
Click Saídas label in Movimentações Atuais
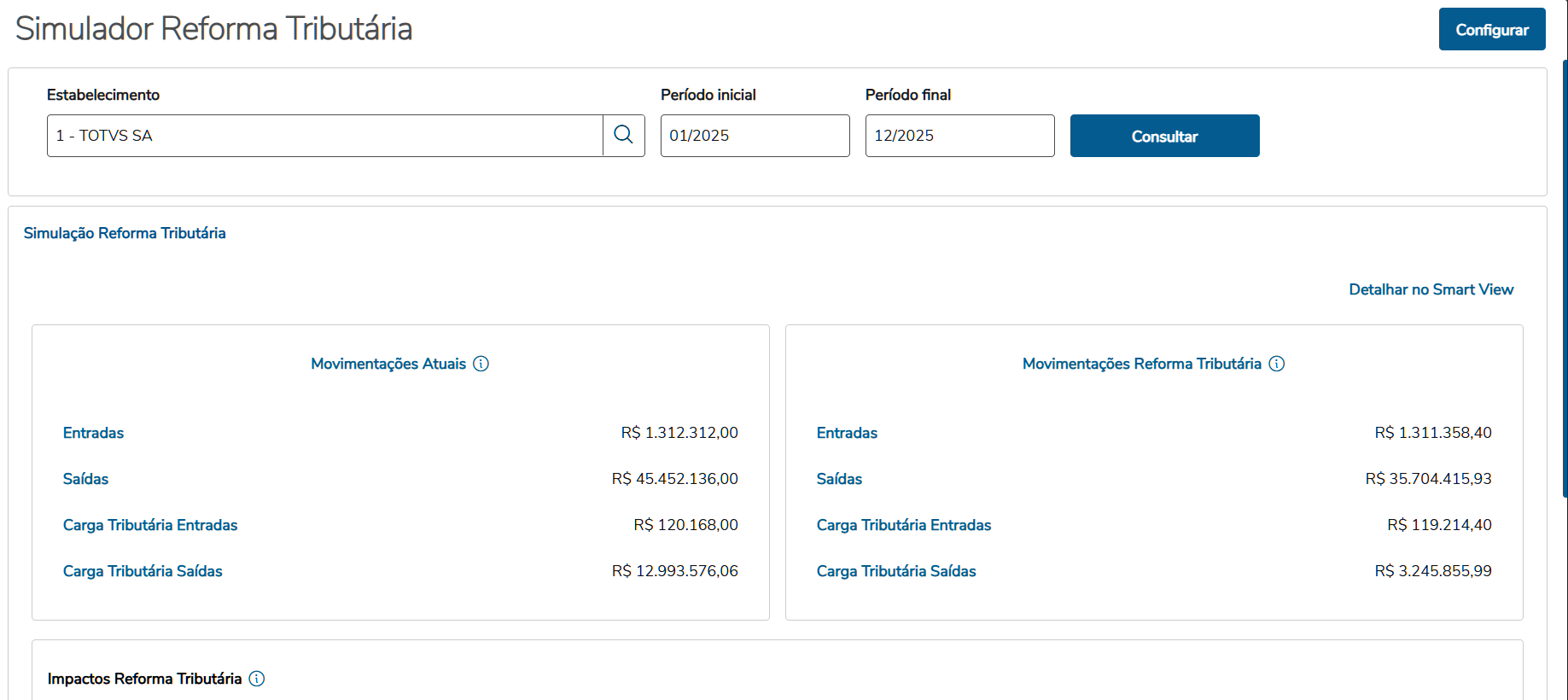click(x=86, y=479)
